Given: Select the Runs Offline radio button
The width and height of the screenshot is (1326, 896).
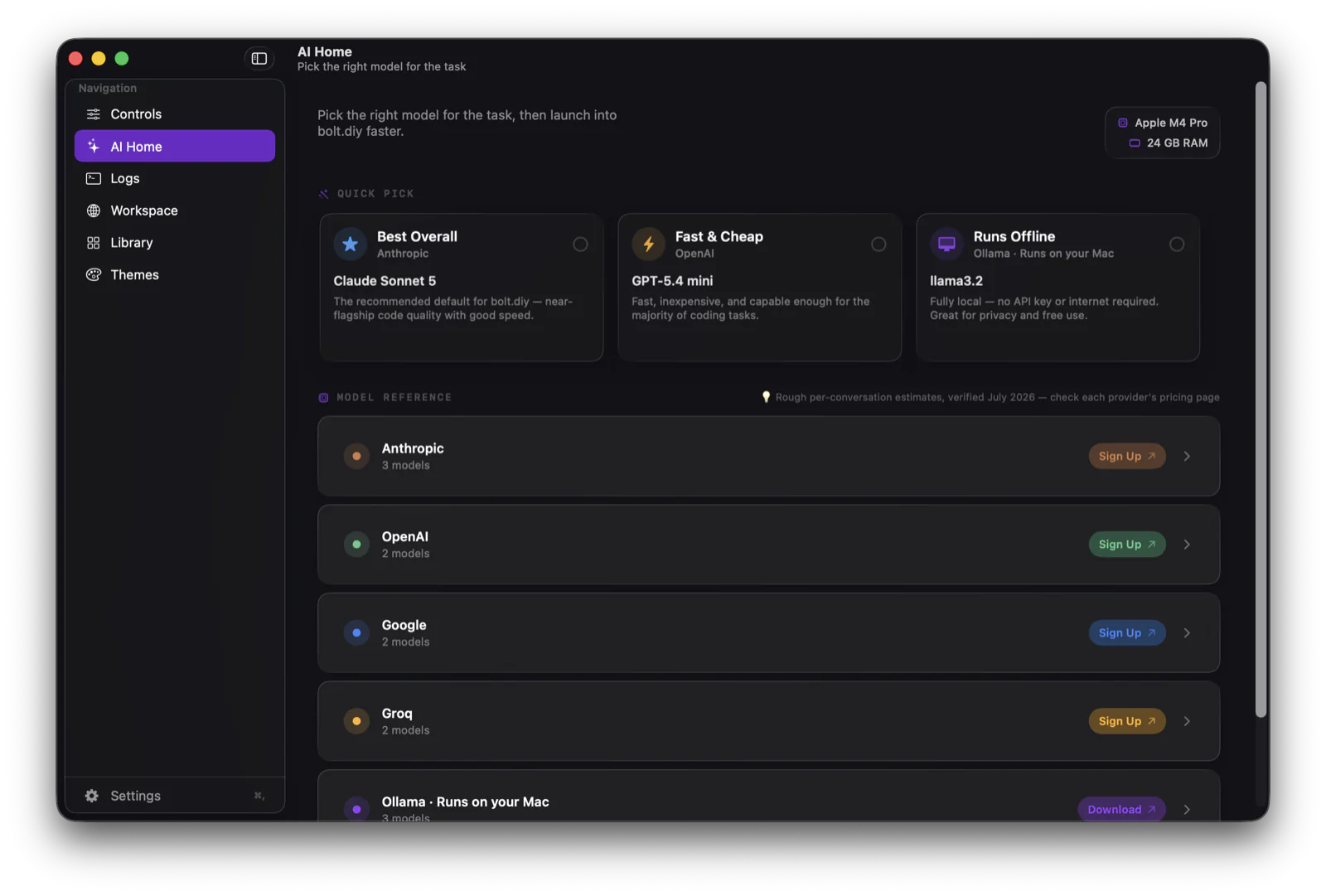Looking at the screenshot, I should pos(1177,245).
